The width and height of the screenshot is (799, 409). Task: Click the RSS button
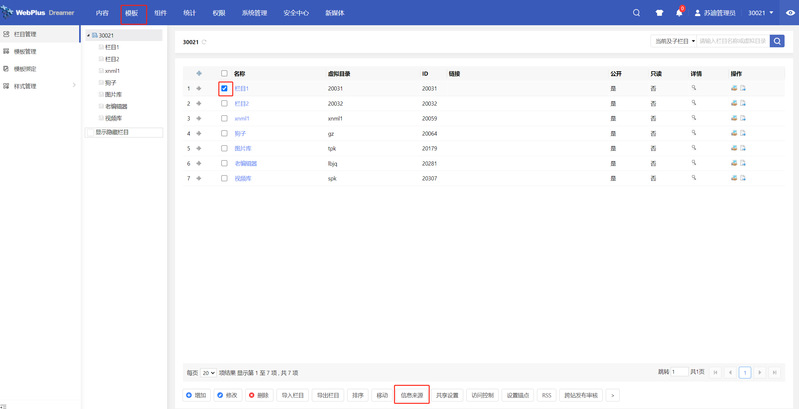tap(546, 395)
